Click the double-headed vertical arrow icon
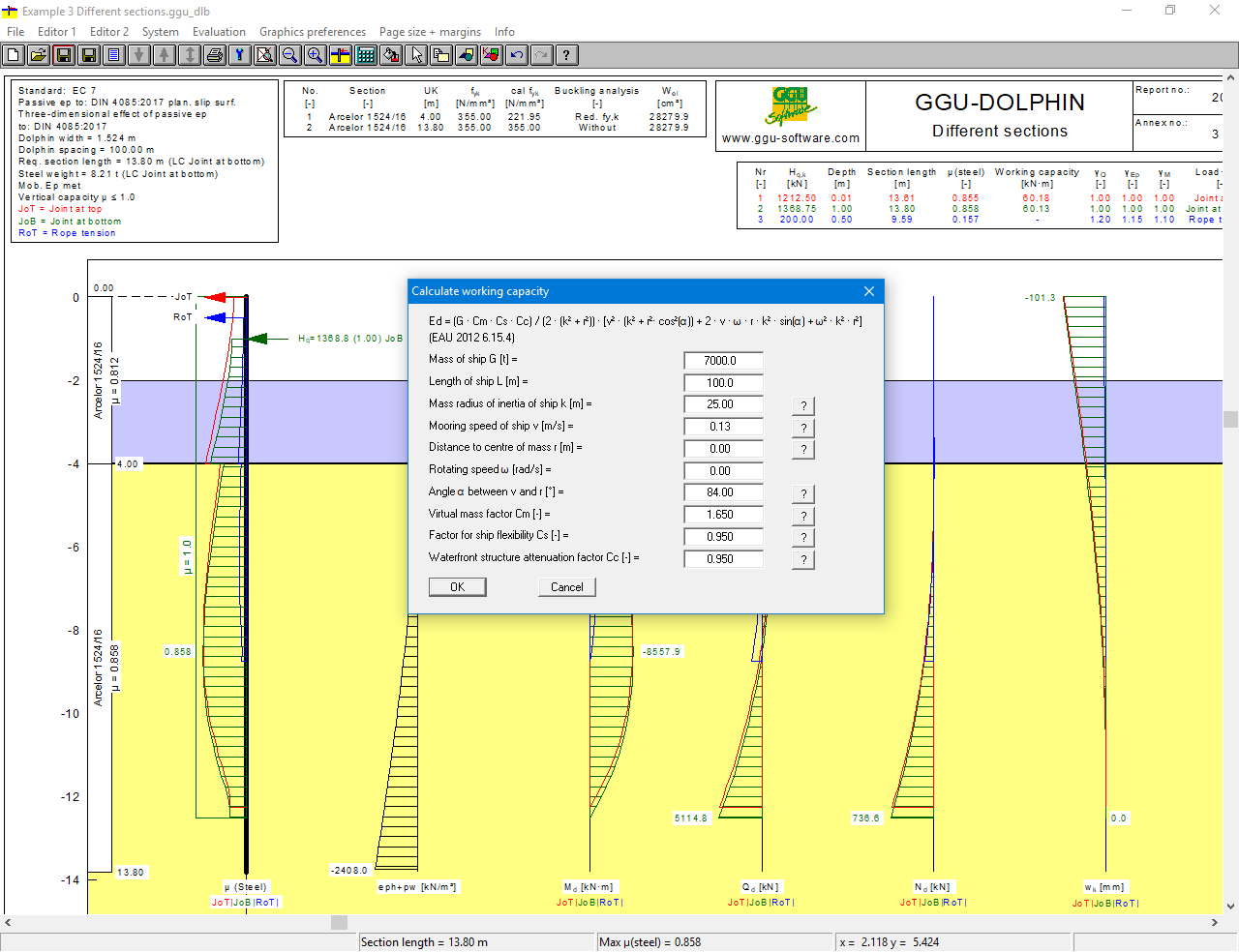1239x952 pixels. 190,55
